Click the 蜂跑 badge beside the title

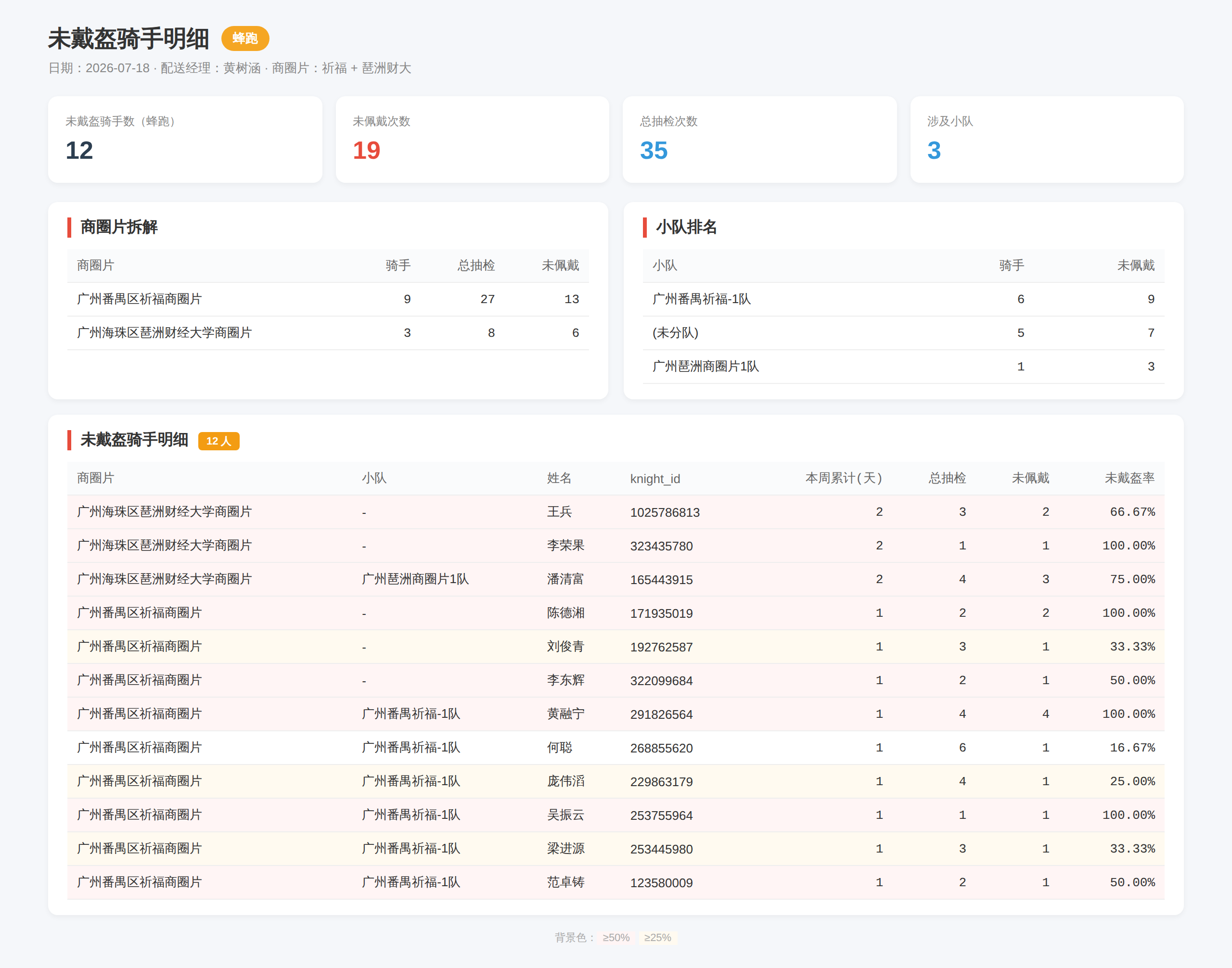245,38
